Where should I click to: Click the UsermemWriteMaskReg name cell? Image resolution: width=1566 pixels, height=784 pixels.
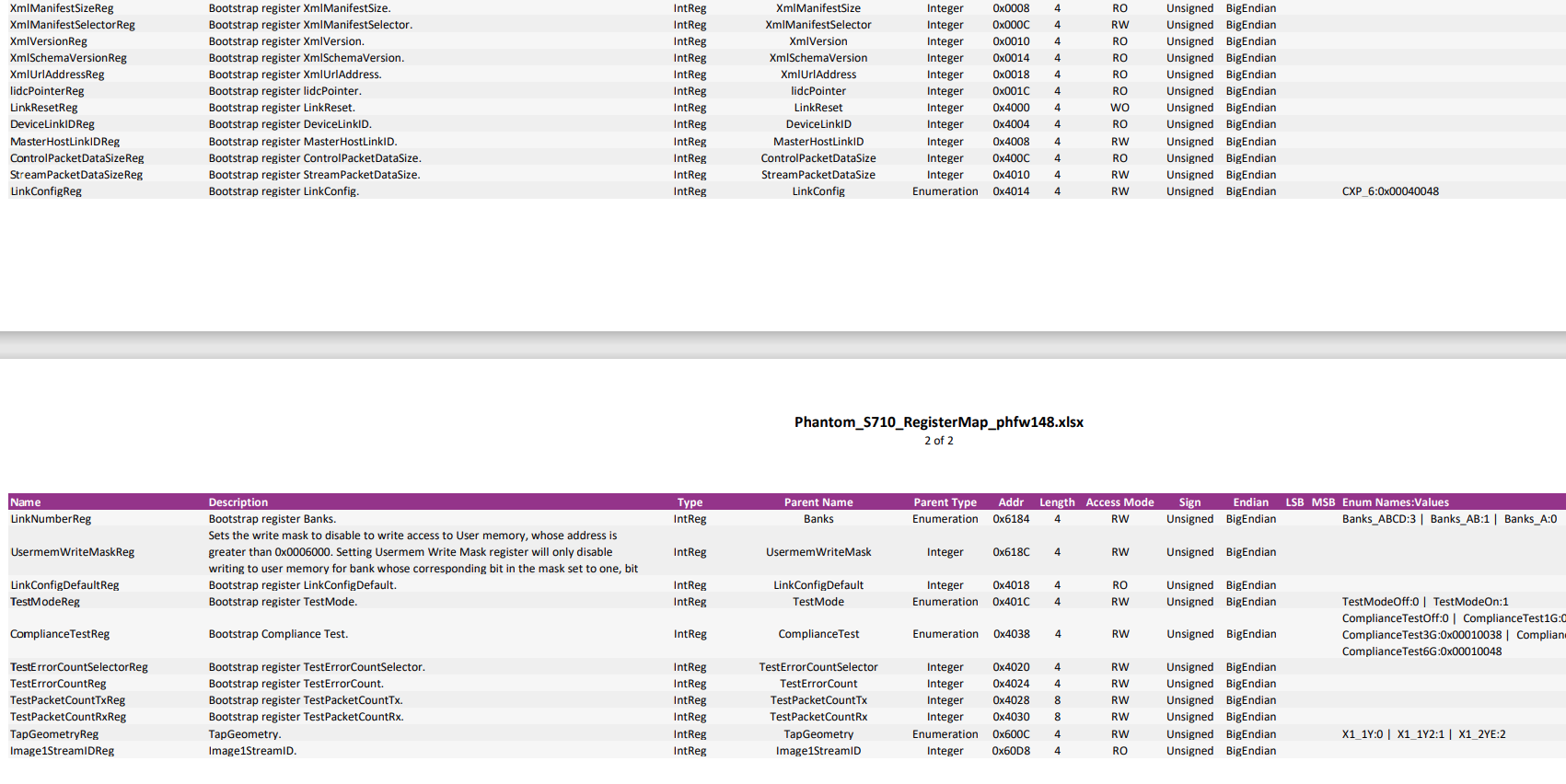coord(72,552)
